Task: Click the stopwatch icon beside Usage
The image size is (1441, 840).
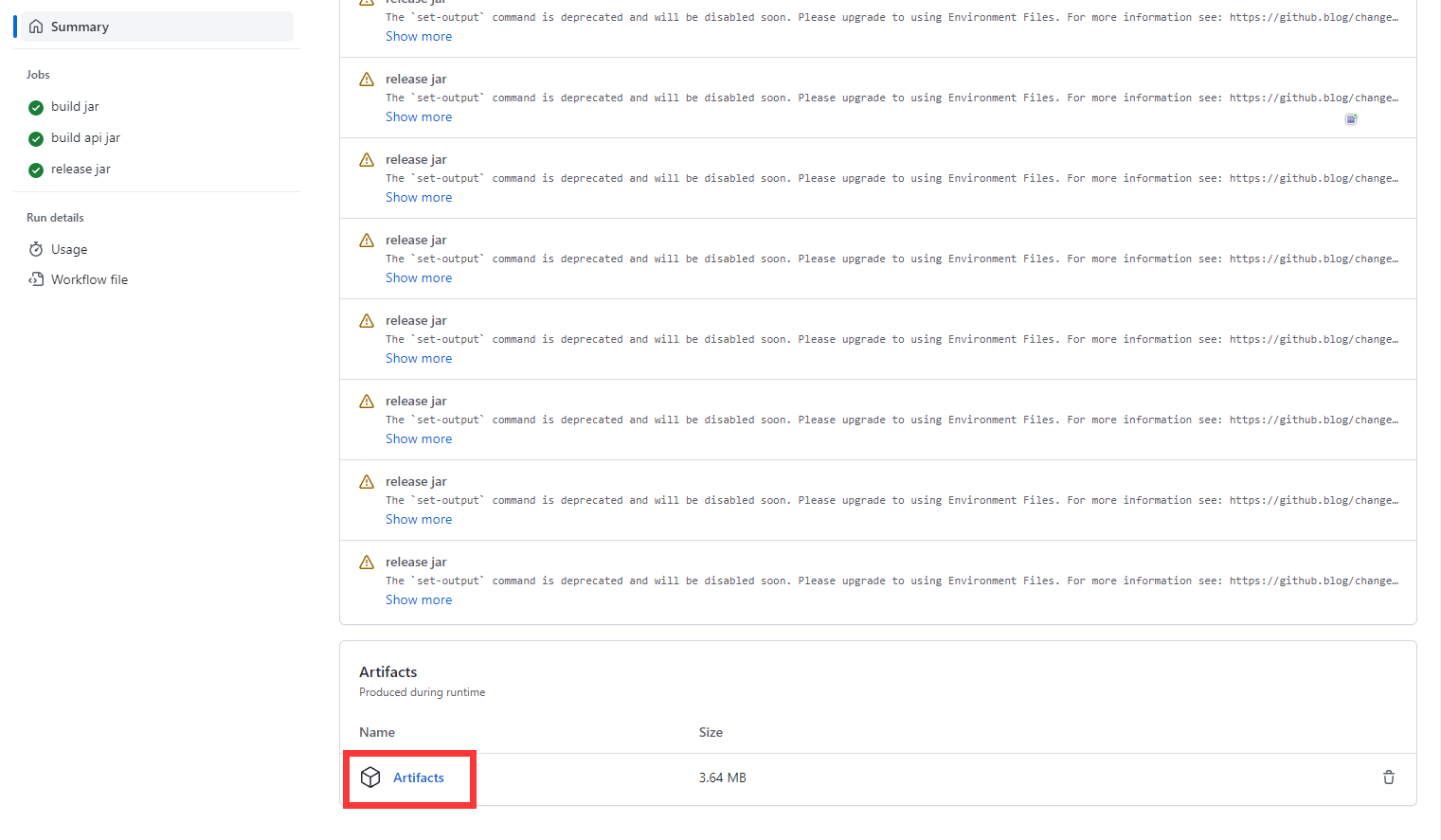Action: coord(36,249)
